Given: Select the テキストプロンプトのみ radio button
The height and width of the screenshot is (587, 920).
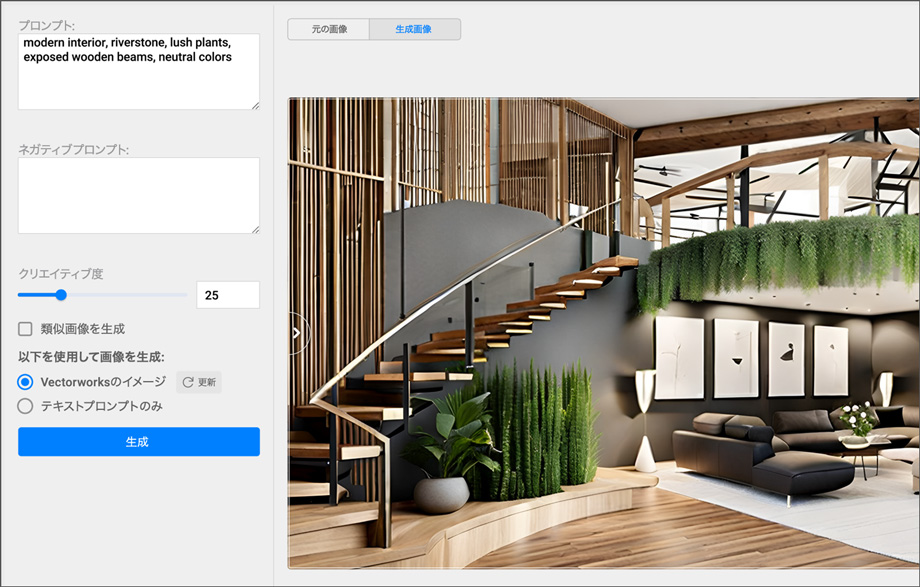Looking at the screenshot, I should (25, 406).
